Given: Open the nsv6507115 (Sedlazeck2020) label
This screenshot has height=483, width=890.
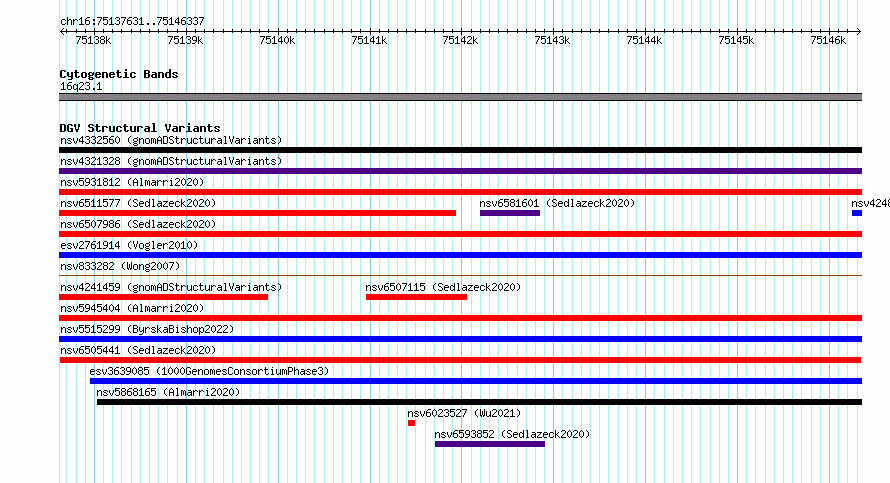Looking at the screenshot, I should (x=443, y=287).
